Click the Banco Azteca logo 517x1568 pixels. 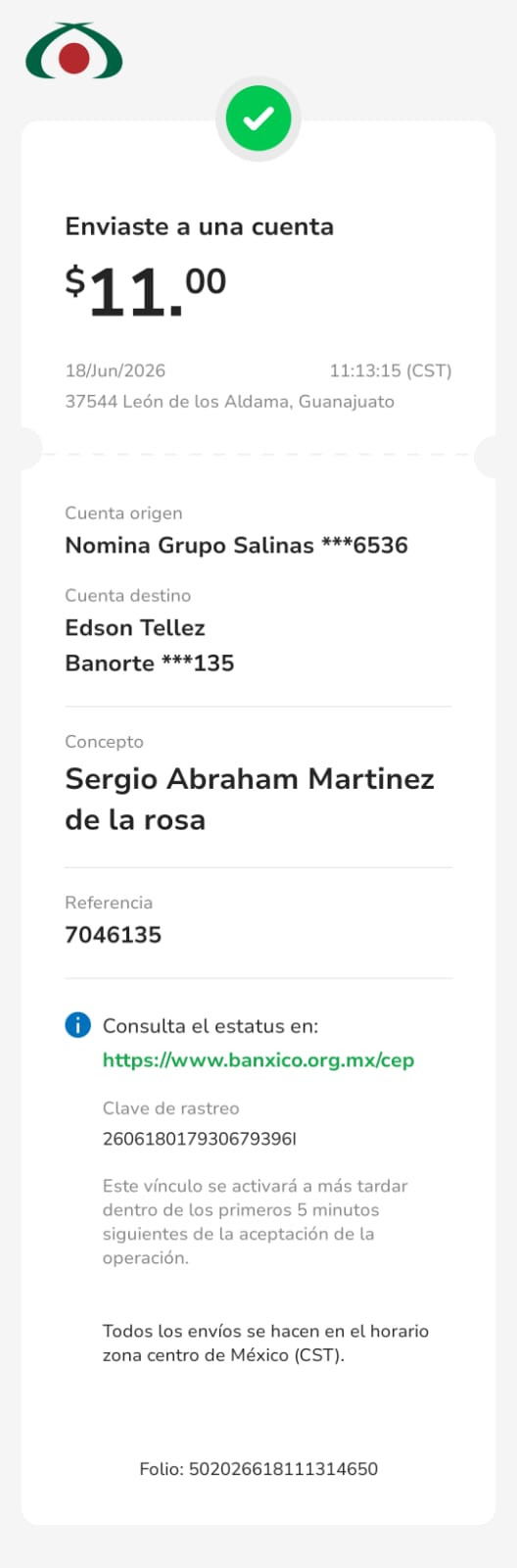74,51
